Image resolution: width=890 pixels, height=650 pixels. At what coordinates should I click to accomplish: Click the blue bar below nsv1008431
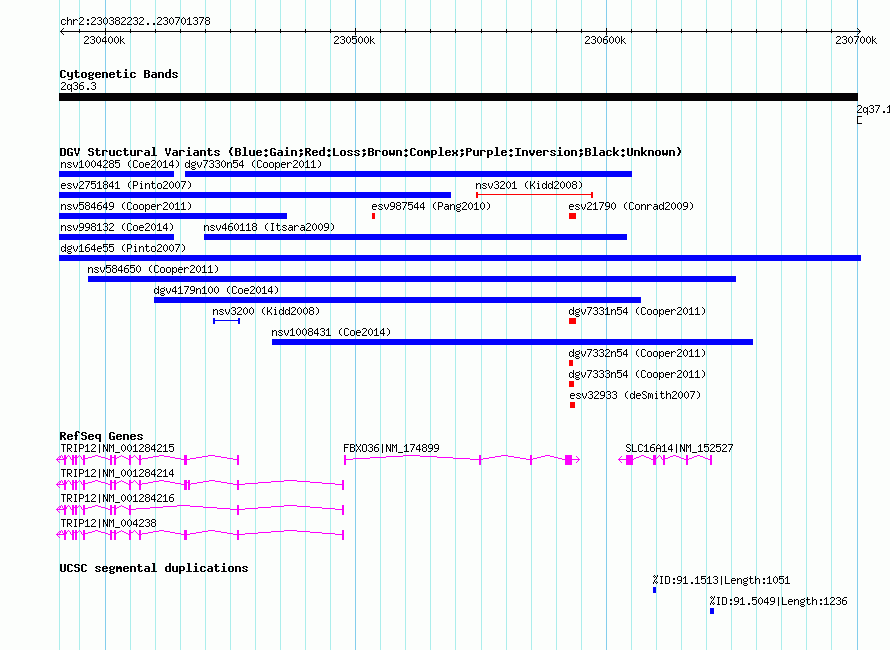(x=513, y=342)
